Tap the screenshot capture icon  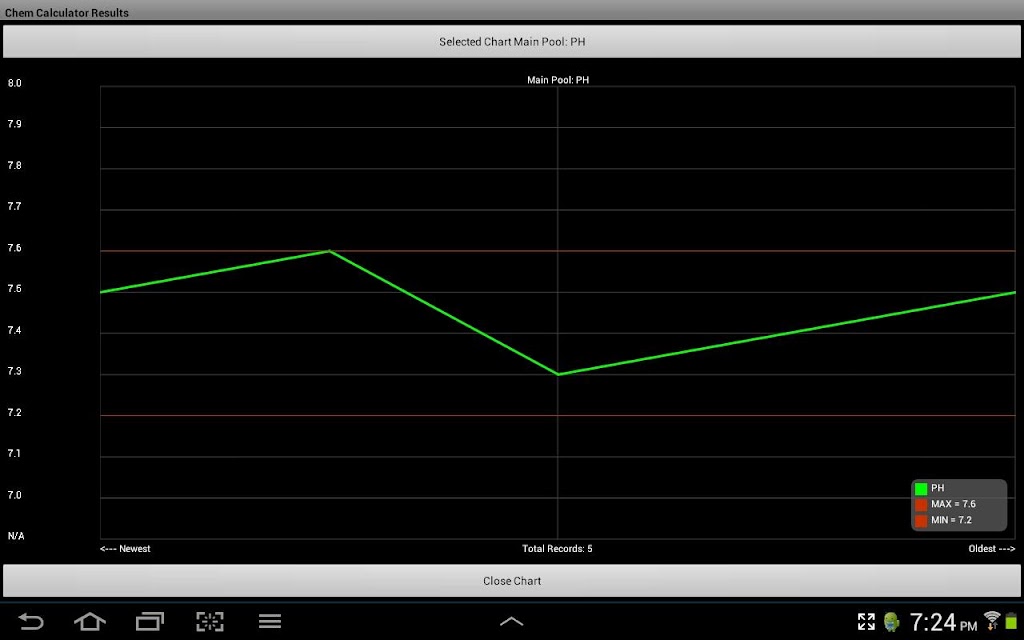[210, 621]
